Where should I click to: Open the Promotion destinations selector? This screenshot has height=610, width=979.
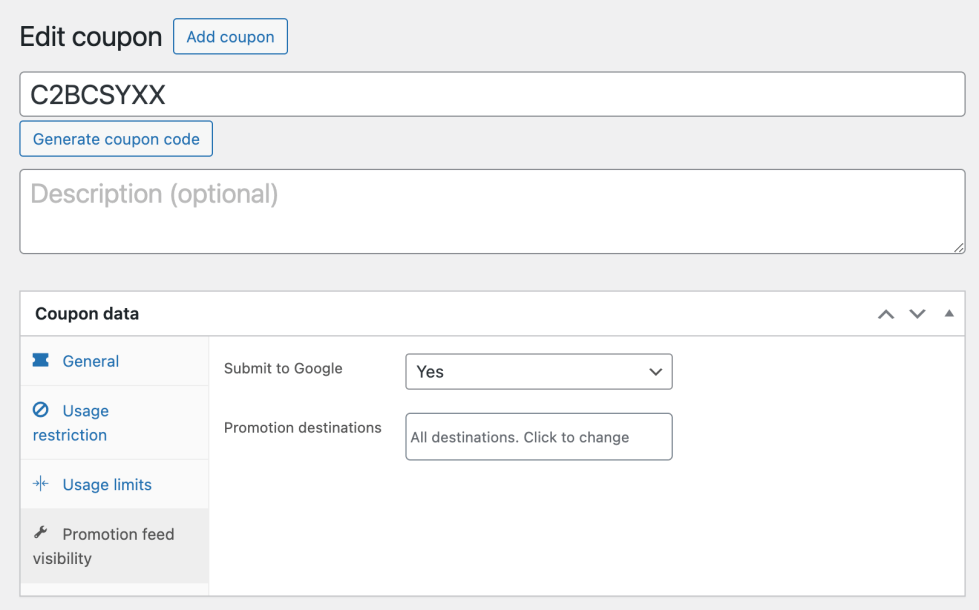pos(538,437)
